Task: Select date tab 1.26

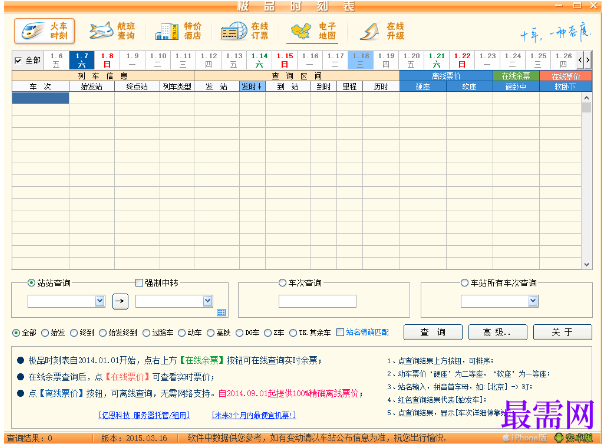Action: click(x=563, y=60)
